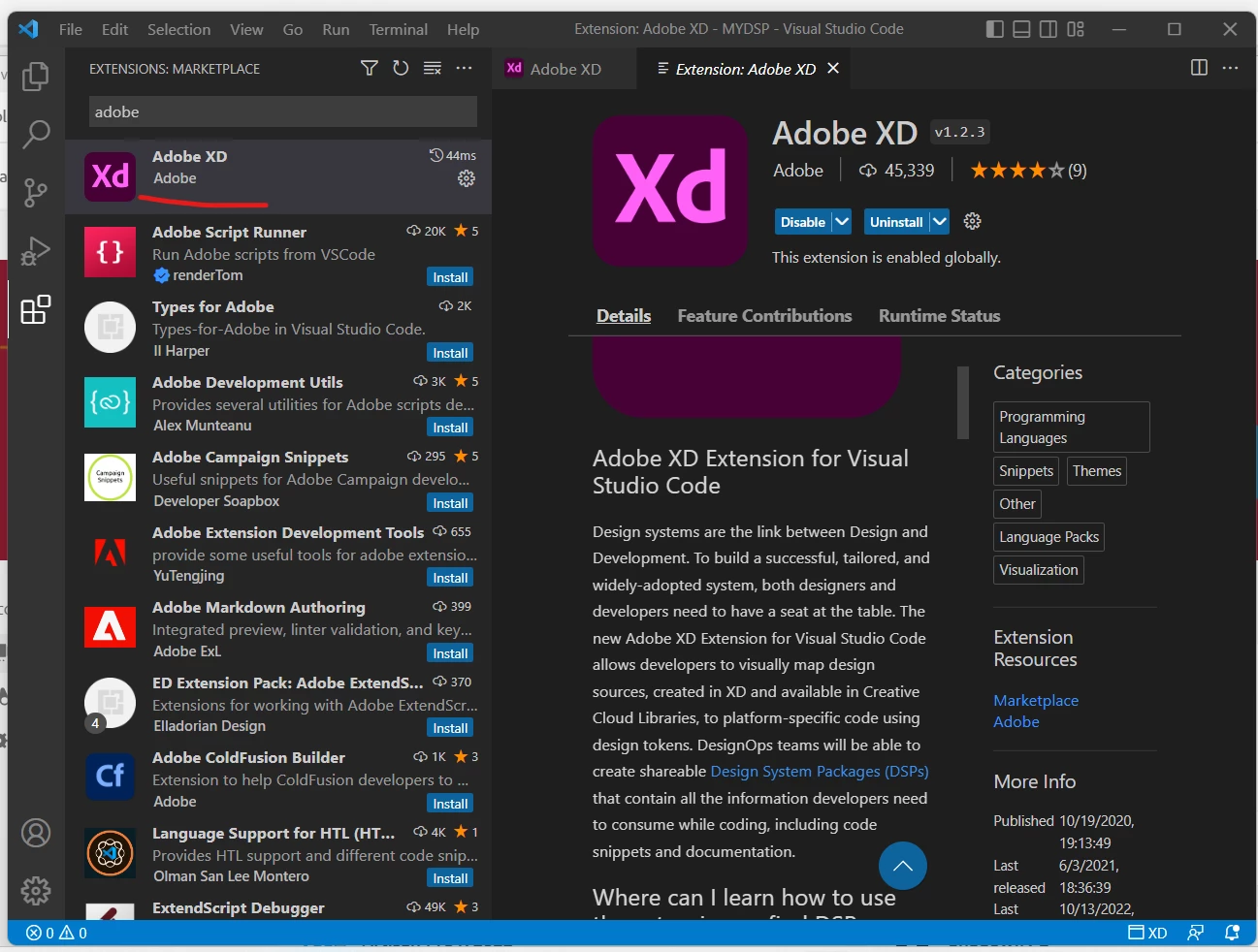Select Adobe XD in extensions list
Viewport: 1258px width, 952px height.
coord(278,176)
